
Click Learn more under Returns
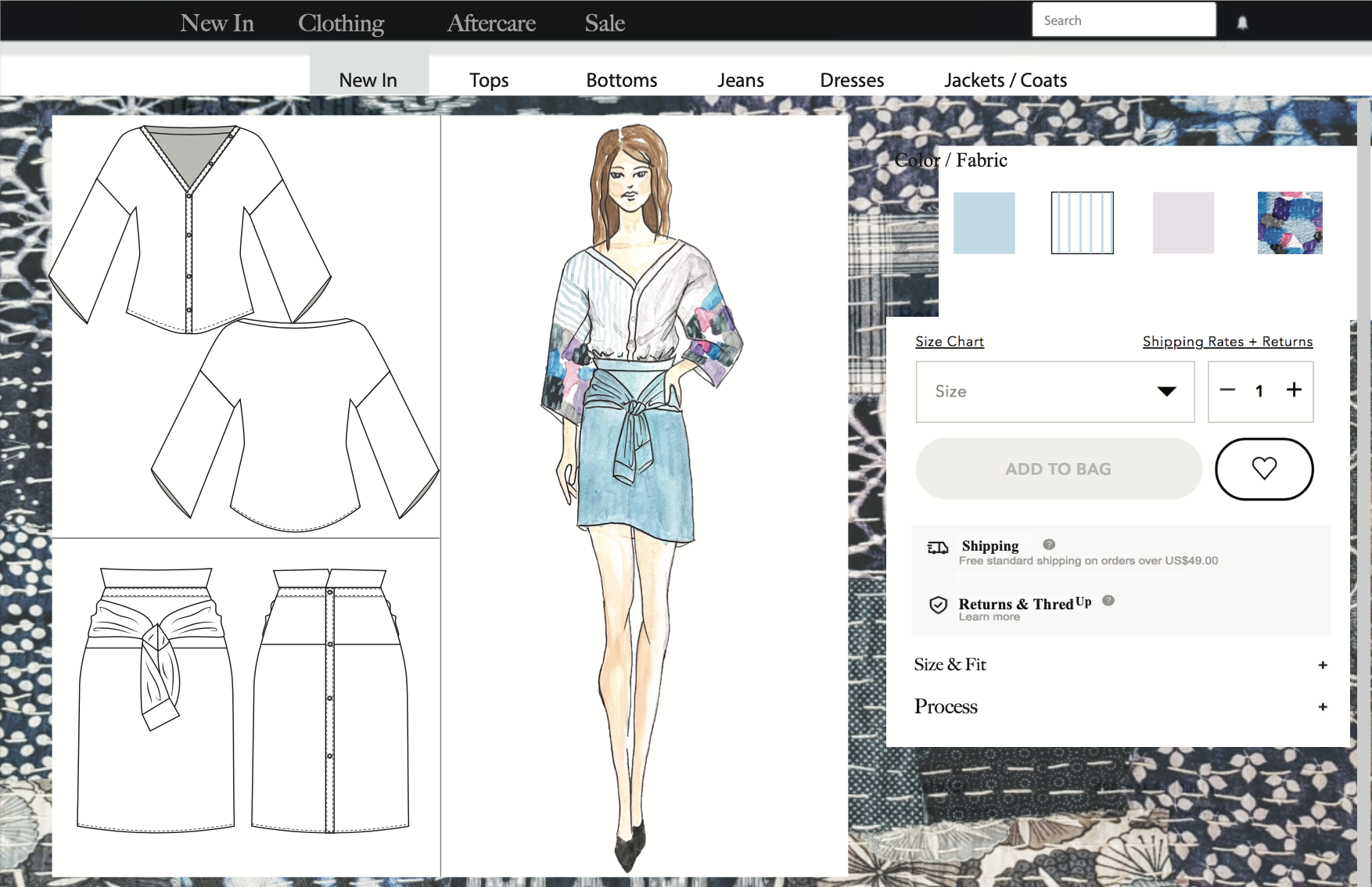989,617
